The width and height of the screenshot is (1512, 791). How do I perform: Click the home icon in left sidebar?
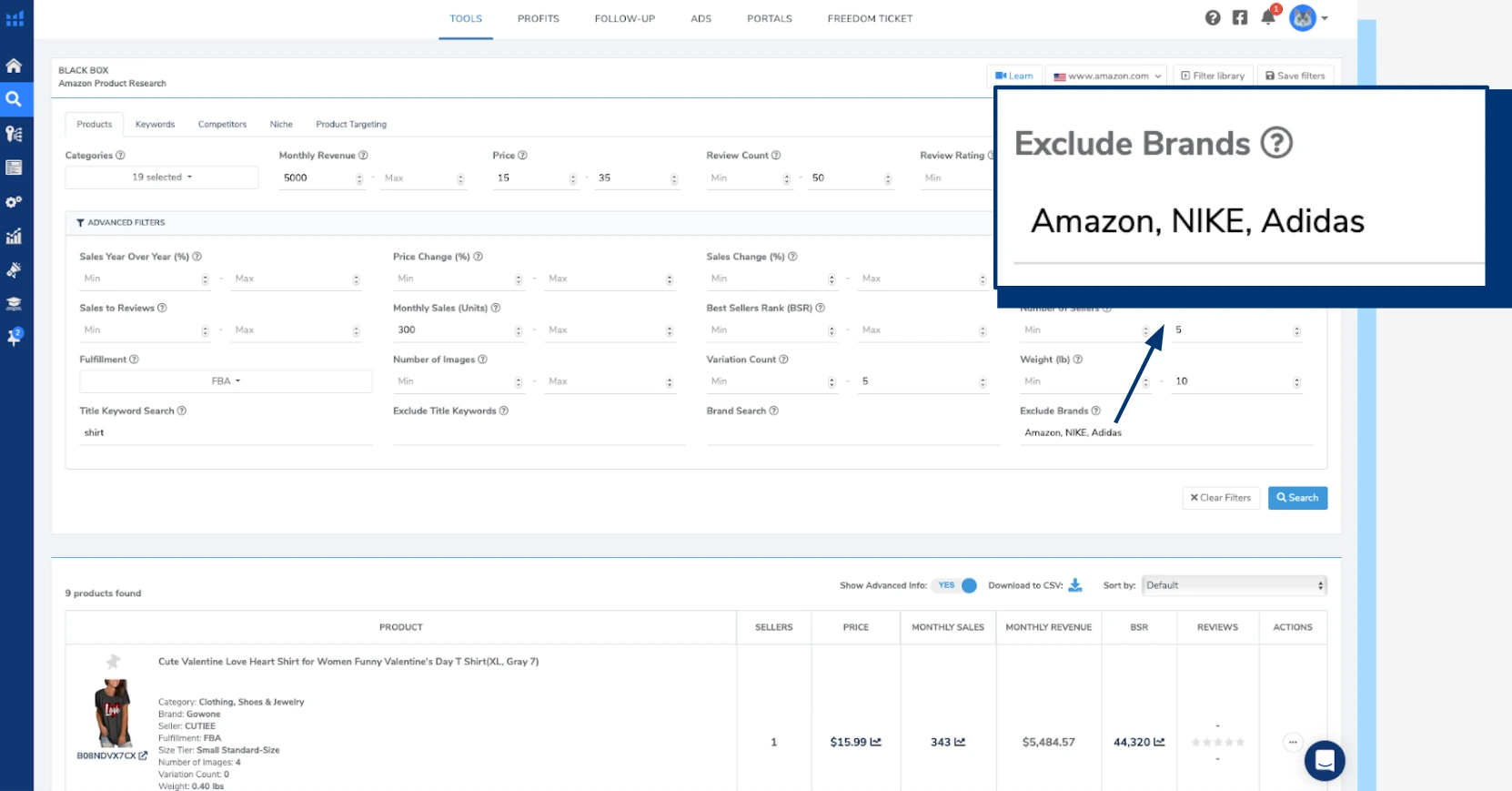[x=14, y=66]
